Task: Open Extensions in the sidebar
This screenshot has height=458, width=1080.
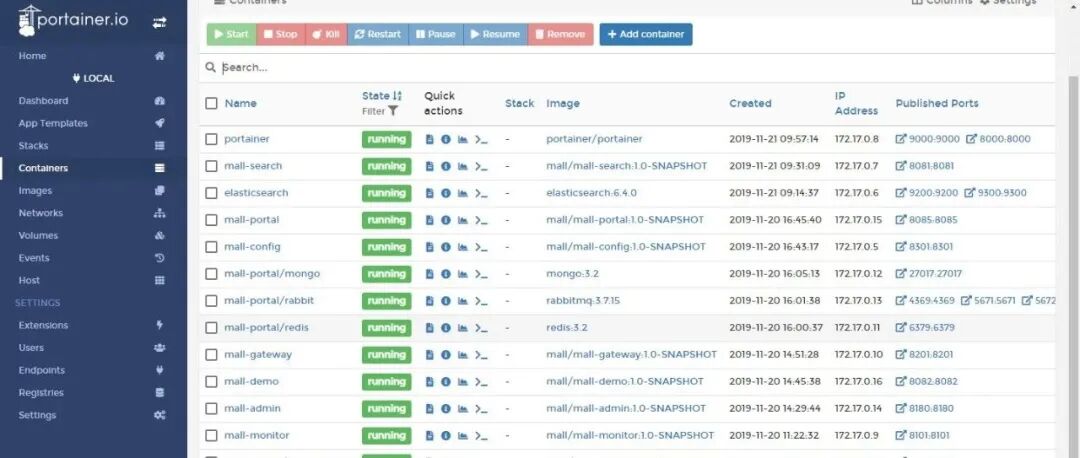Action: pyautogui.click(x=93, y=325)
